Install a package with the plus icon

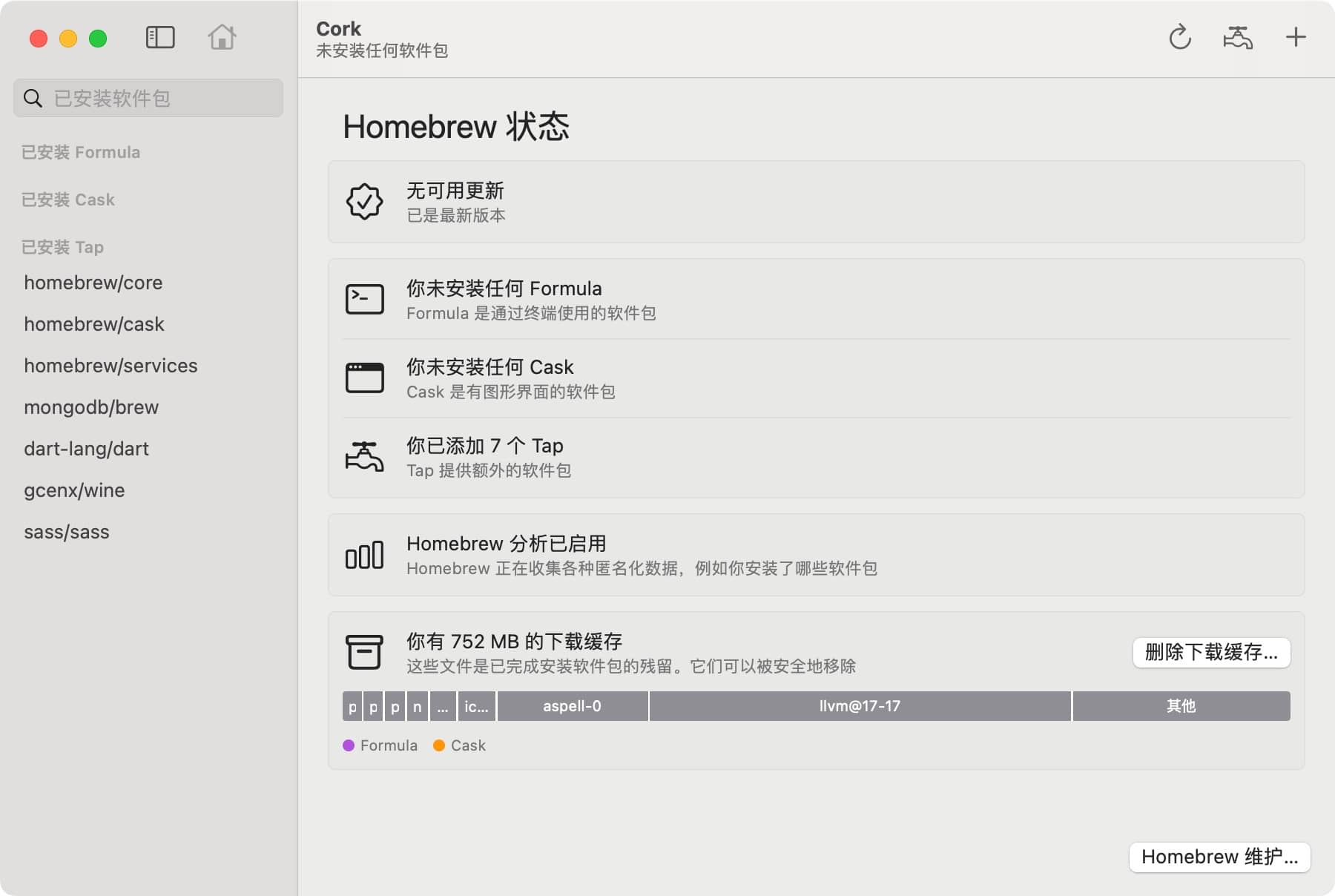(x=1296, y=37)
